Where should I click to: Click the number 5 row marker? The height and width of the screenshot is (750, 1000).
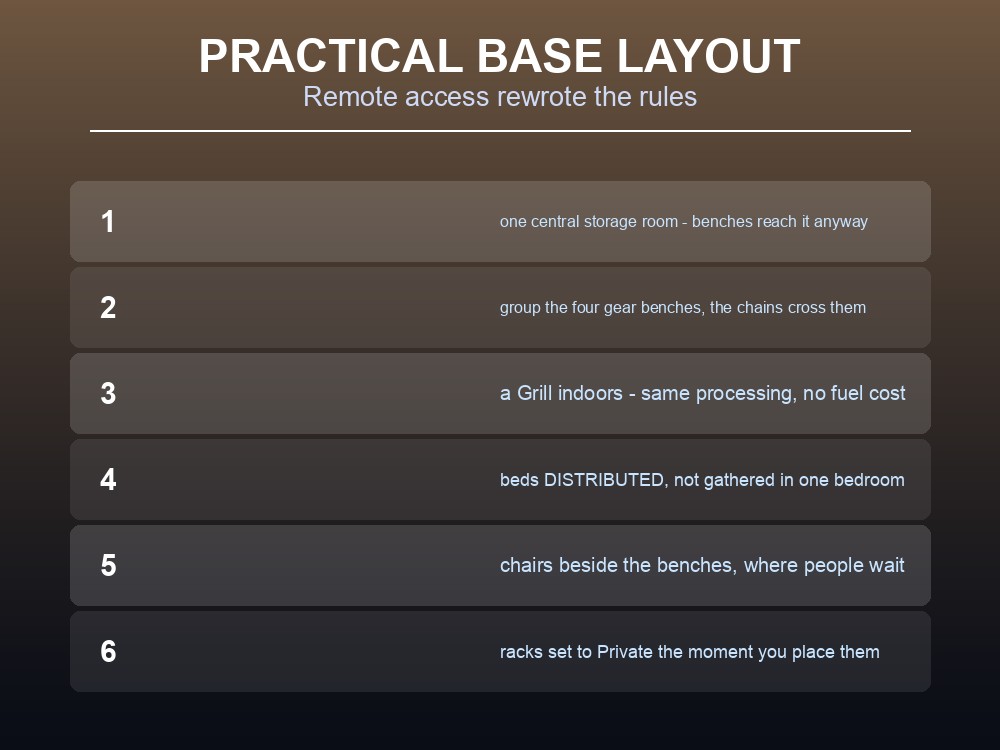click(x=108, y=566)
